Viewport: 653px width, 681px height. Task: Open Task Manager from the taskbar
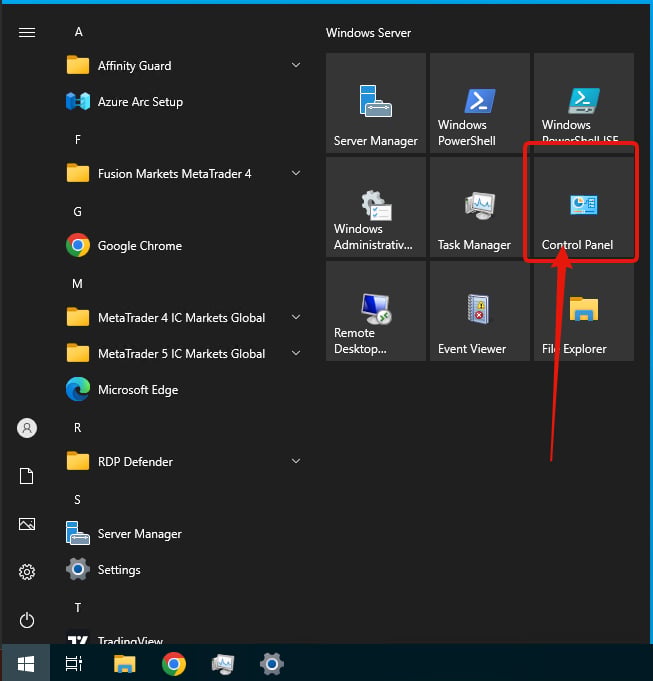pyautogui.click(x=223, y=664)
